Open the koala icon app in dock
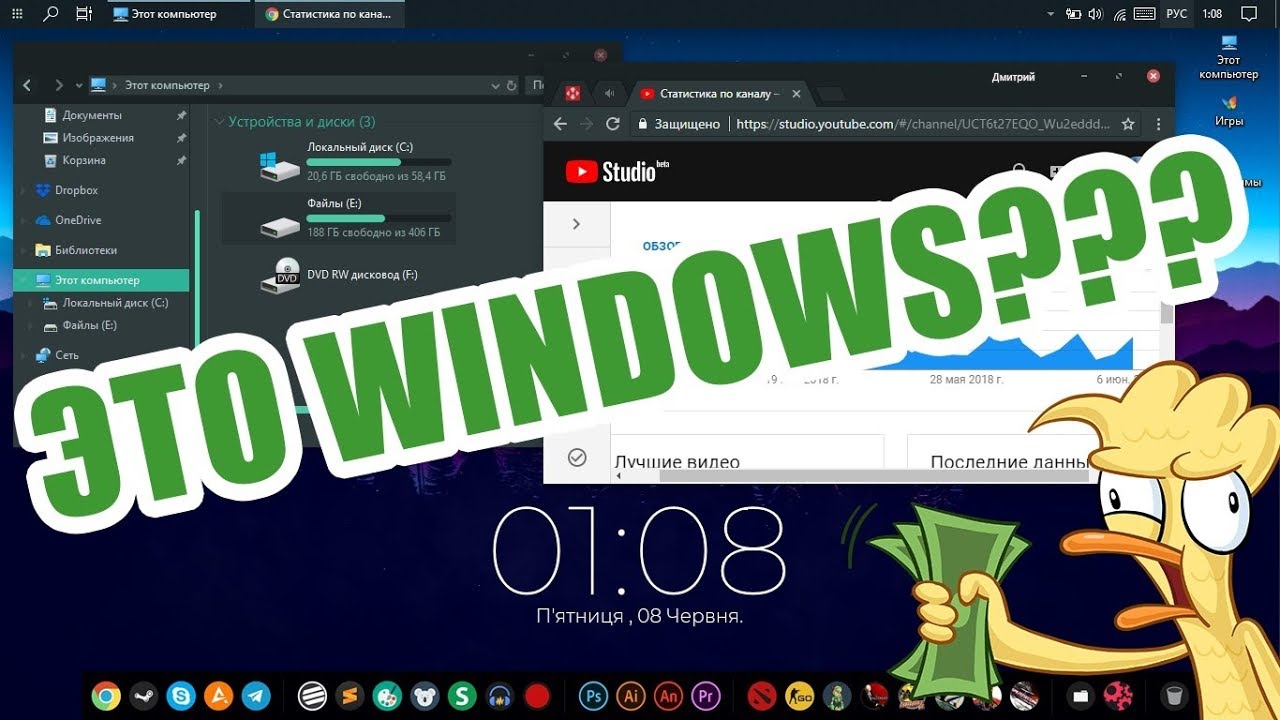1280x720 pixels. (x=425, y=695)
